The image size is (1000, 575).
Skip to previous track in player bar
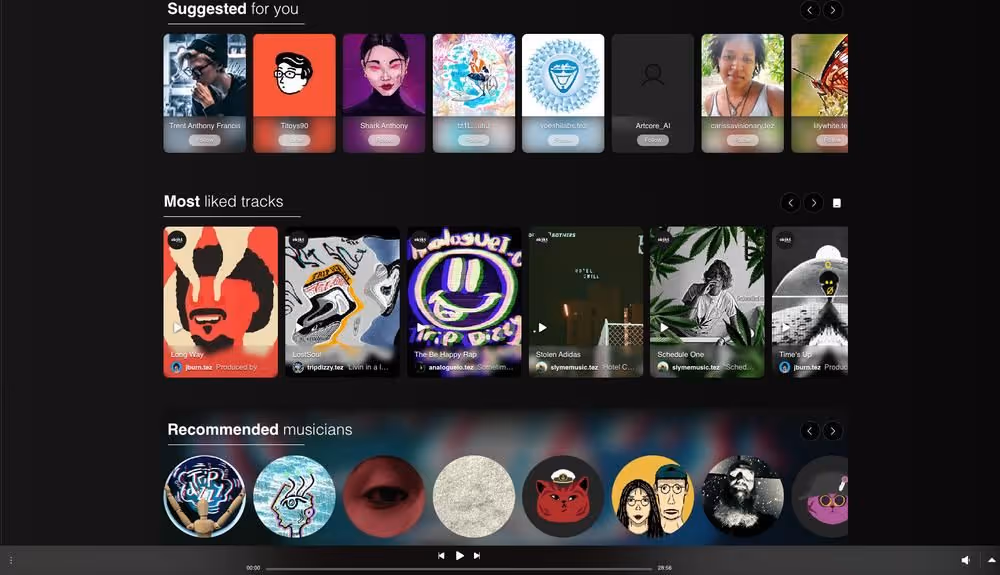[x=441, y=556]
